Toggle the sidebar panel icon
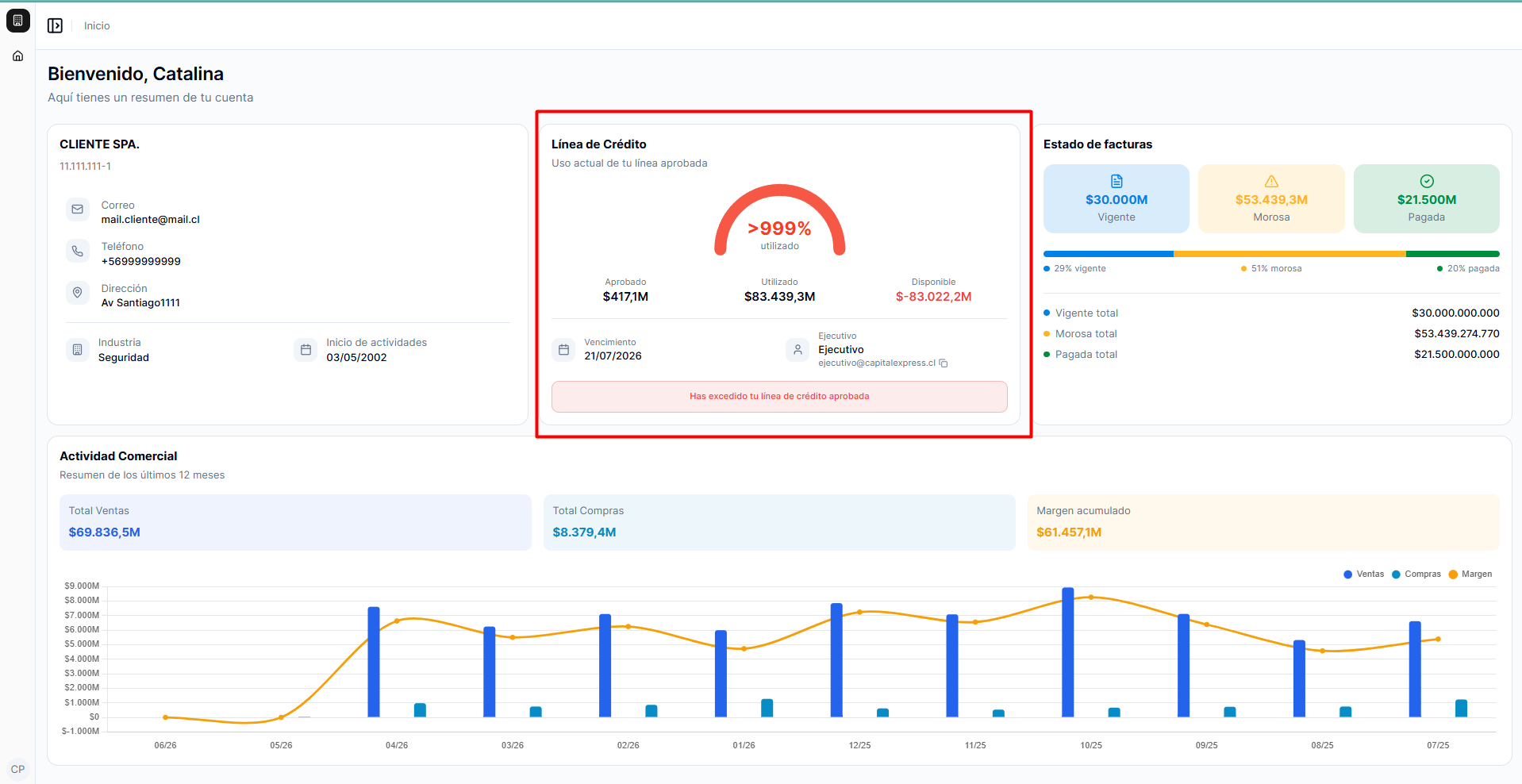 (55, 26)
